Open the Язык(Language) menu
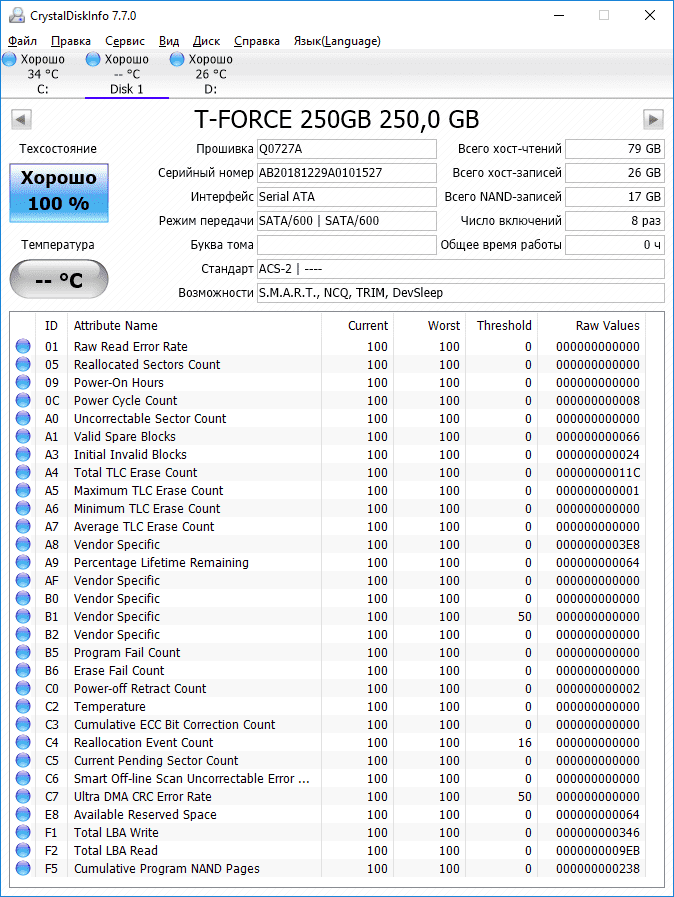674x897 pixels. tap(336, 41)
